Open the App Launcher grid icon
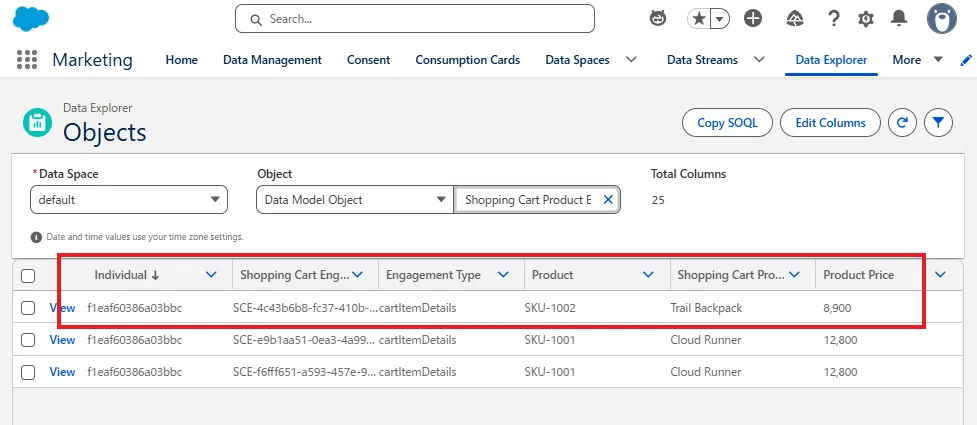This screenshot has width=977, height=425. click(27, 60)
